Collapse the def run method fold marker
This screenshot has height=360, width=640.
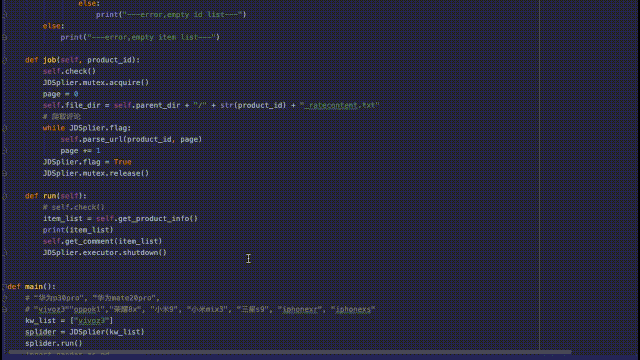4,196
